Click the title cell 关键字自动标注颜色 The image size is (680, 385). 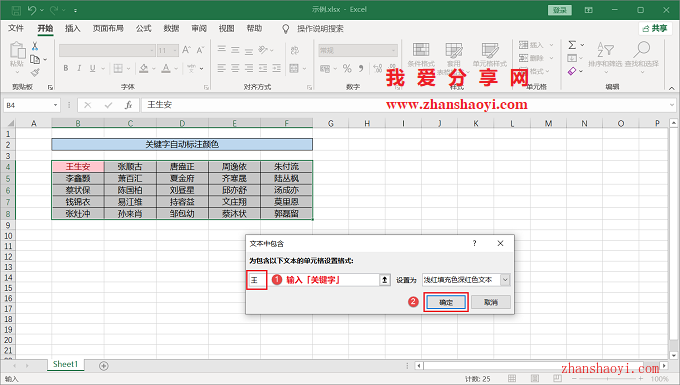(x=182, y=144)
